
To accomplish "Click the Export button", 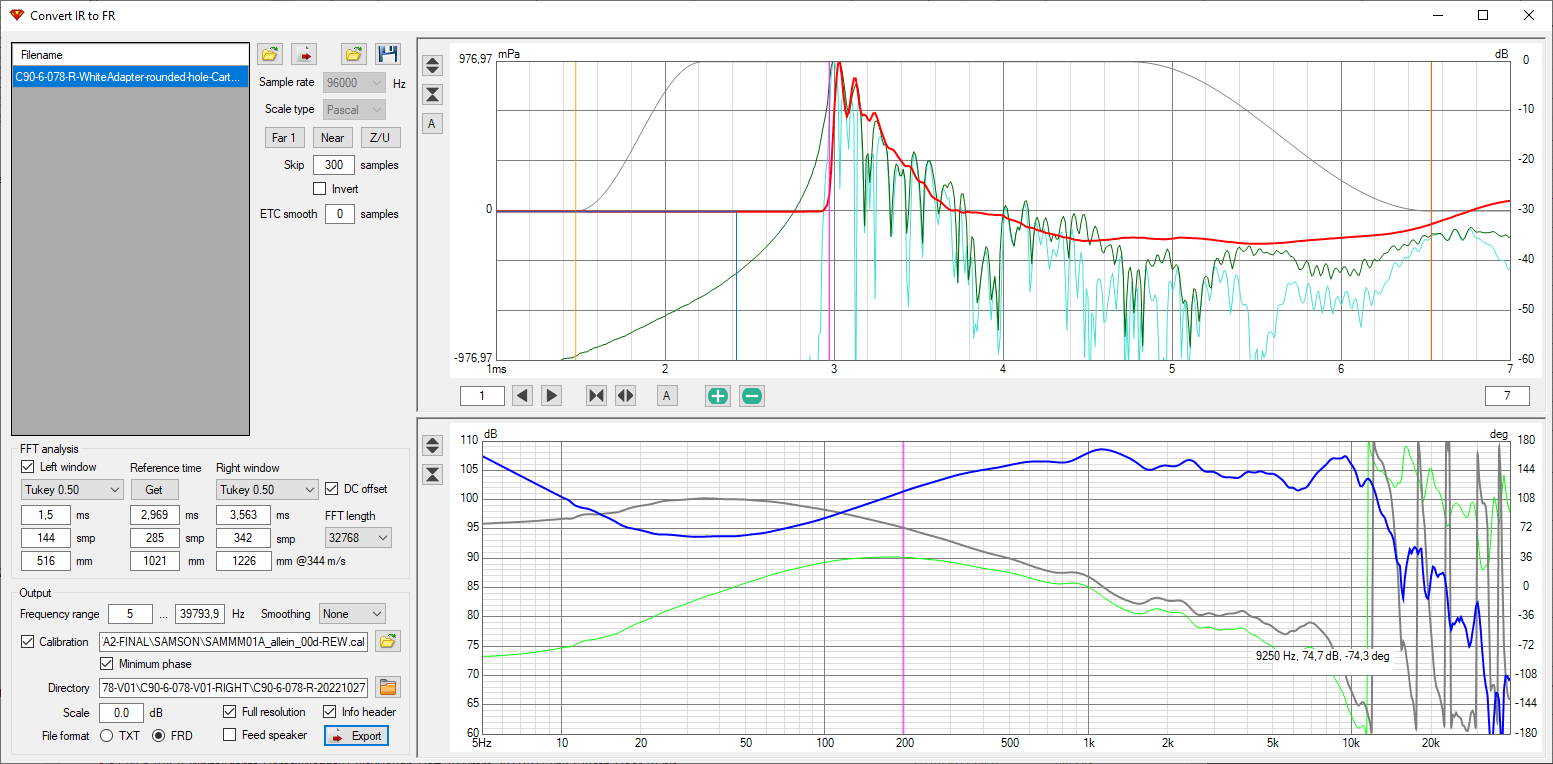I will pyautogui.click(x=356, y=736).
